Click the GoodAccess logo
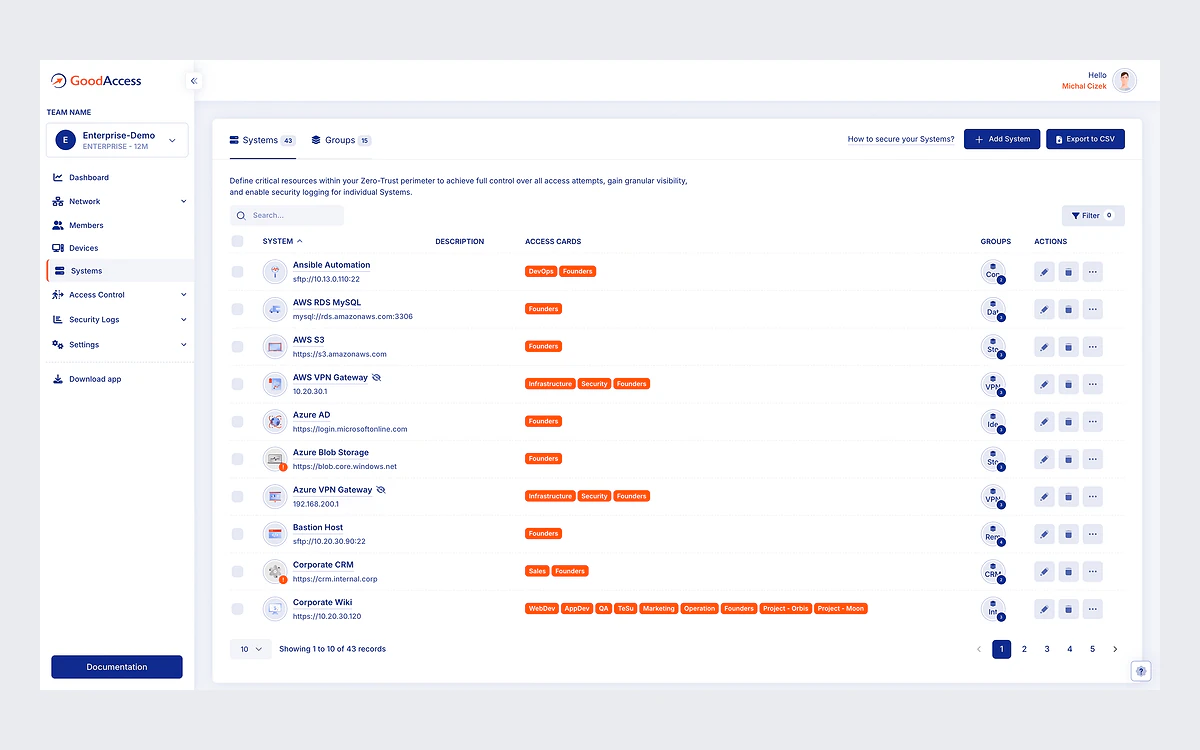Viewport: 1200px width, 750px height. (96, 81)
